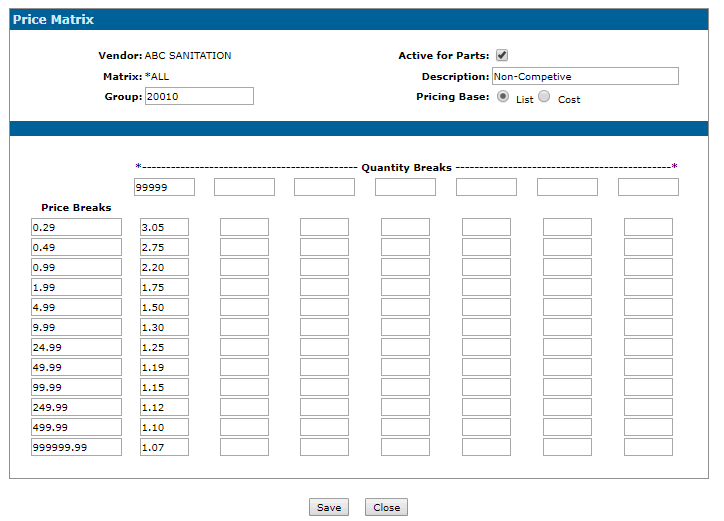Screen dimensions: 724x521
Task: Select the List pricing base option
Action: [502, 97]
